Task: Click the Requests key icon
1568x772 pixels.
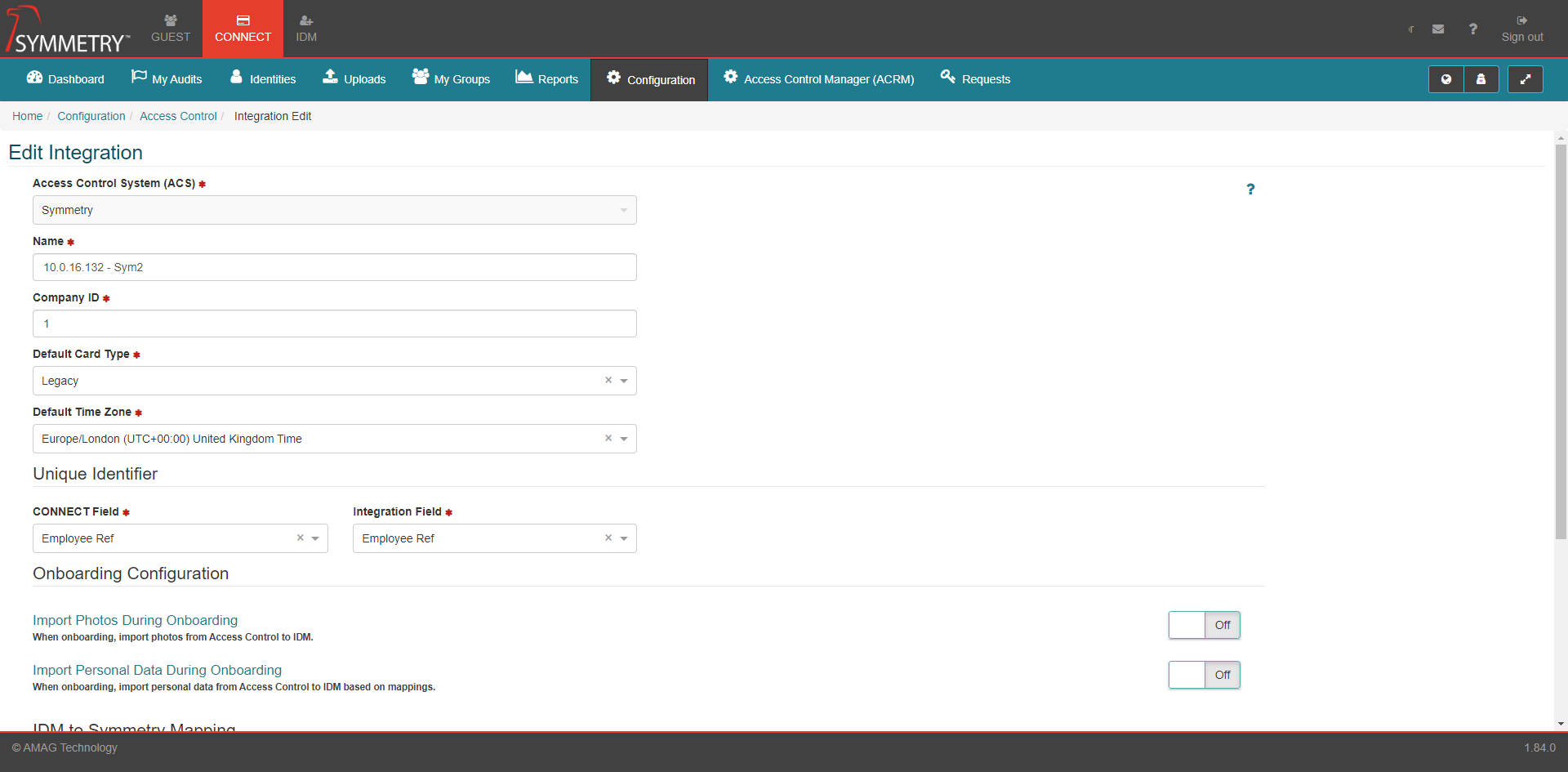Action: [947, 76]
